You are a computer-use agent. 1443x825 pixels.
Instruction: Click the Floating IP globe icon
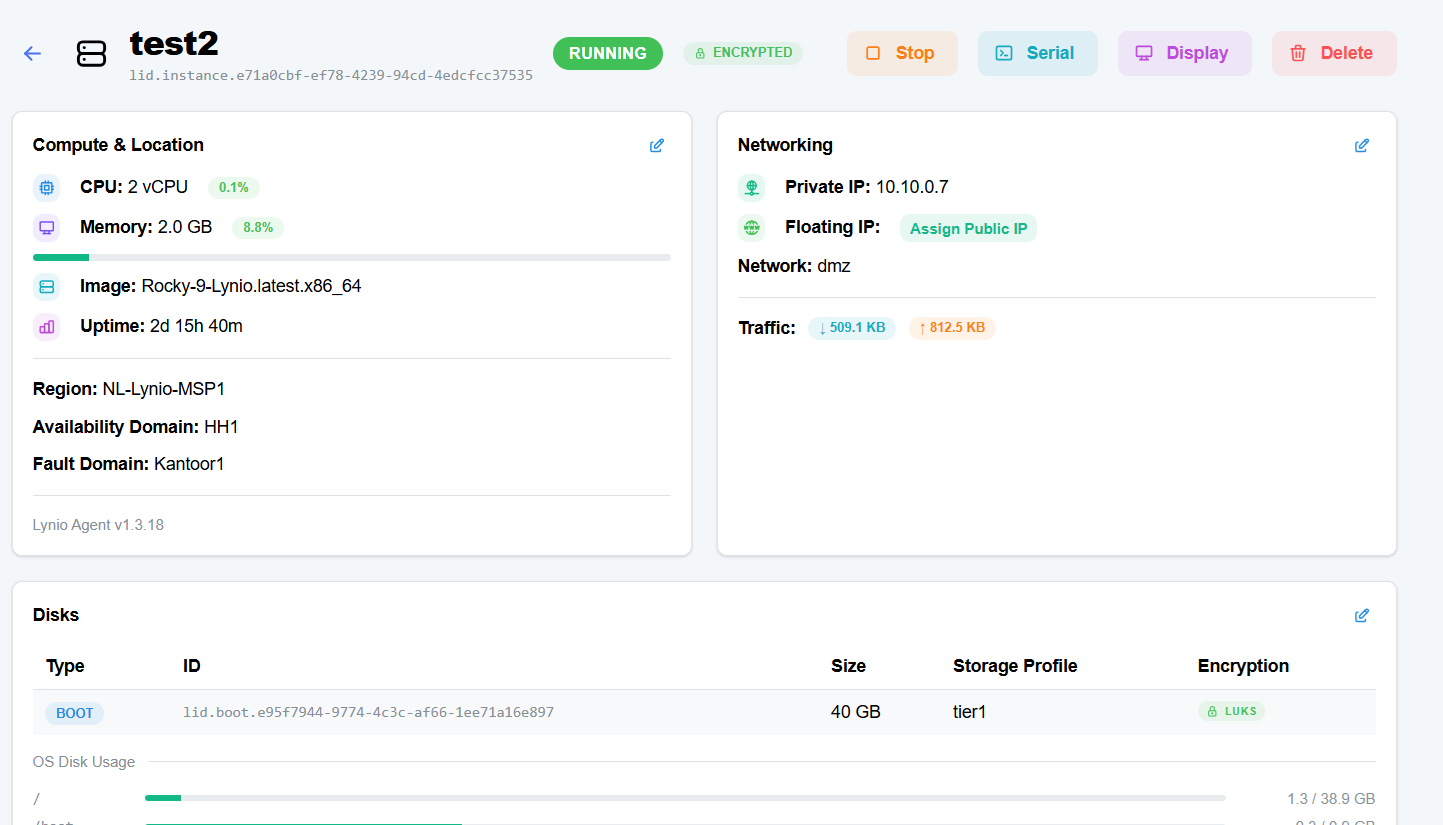[x=751, y=227]
